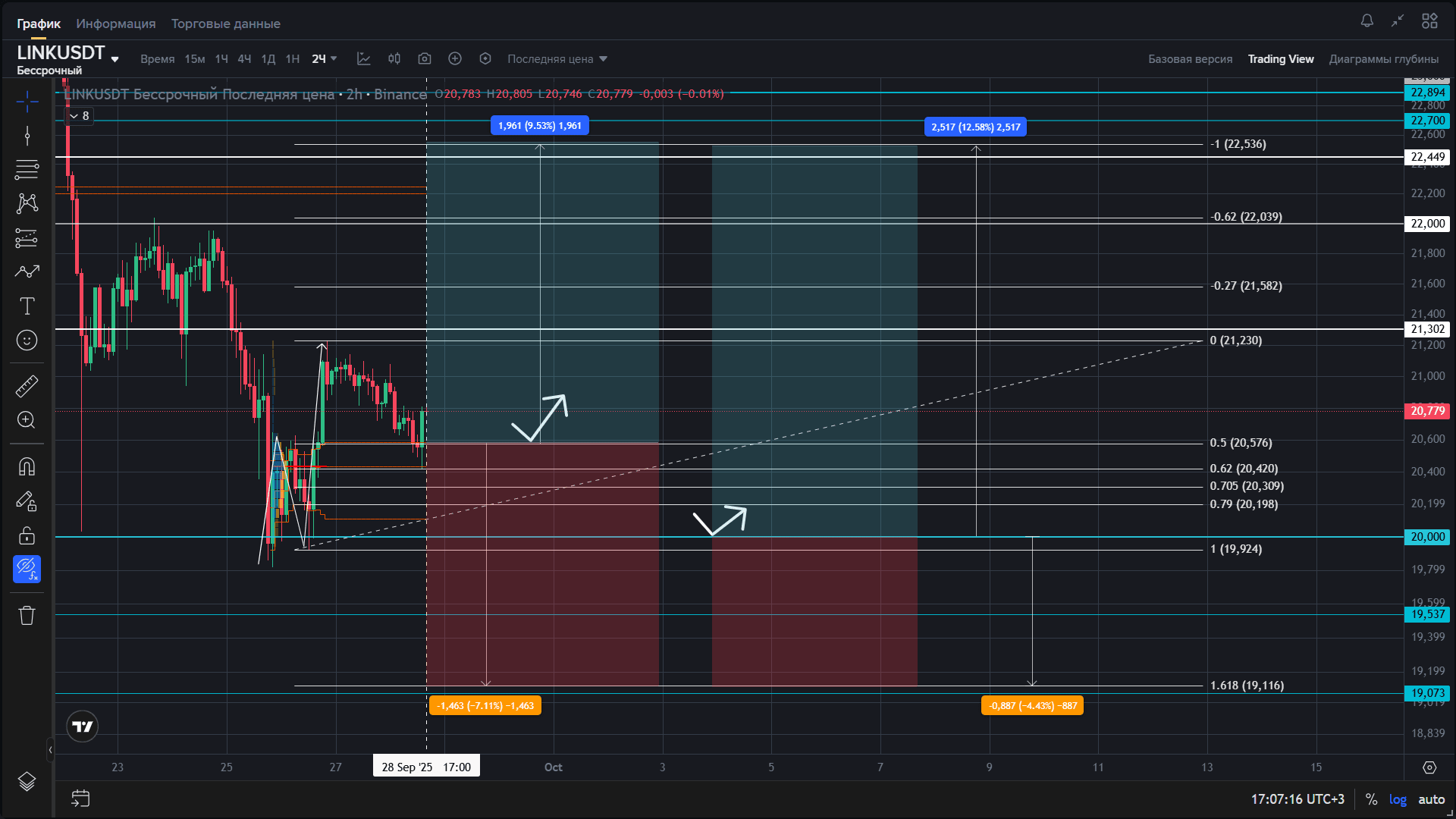Open the indicators button in toolbar

coord(364,58)
